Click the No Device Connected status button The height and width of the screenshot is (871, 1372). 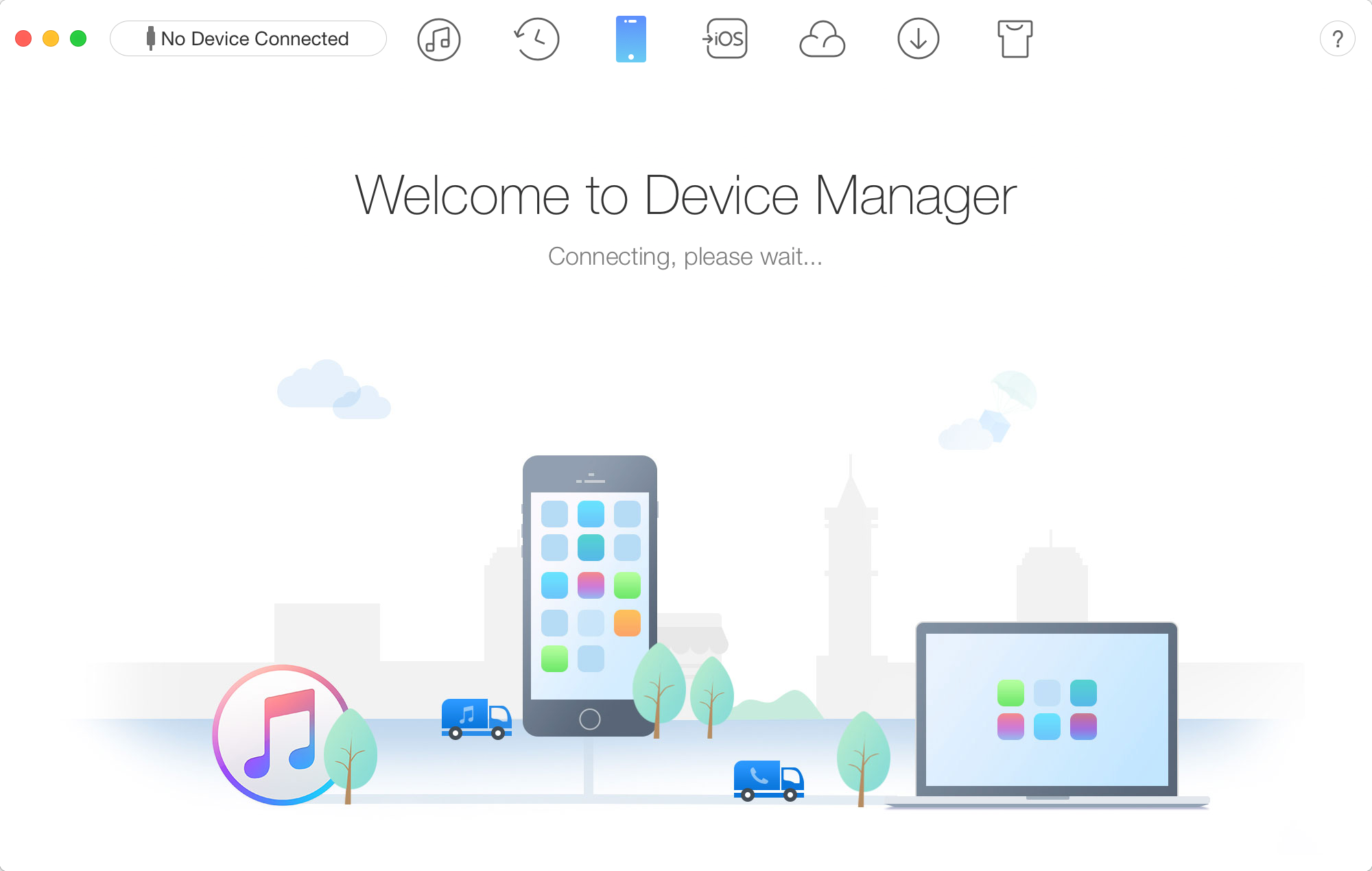point(248,39)
